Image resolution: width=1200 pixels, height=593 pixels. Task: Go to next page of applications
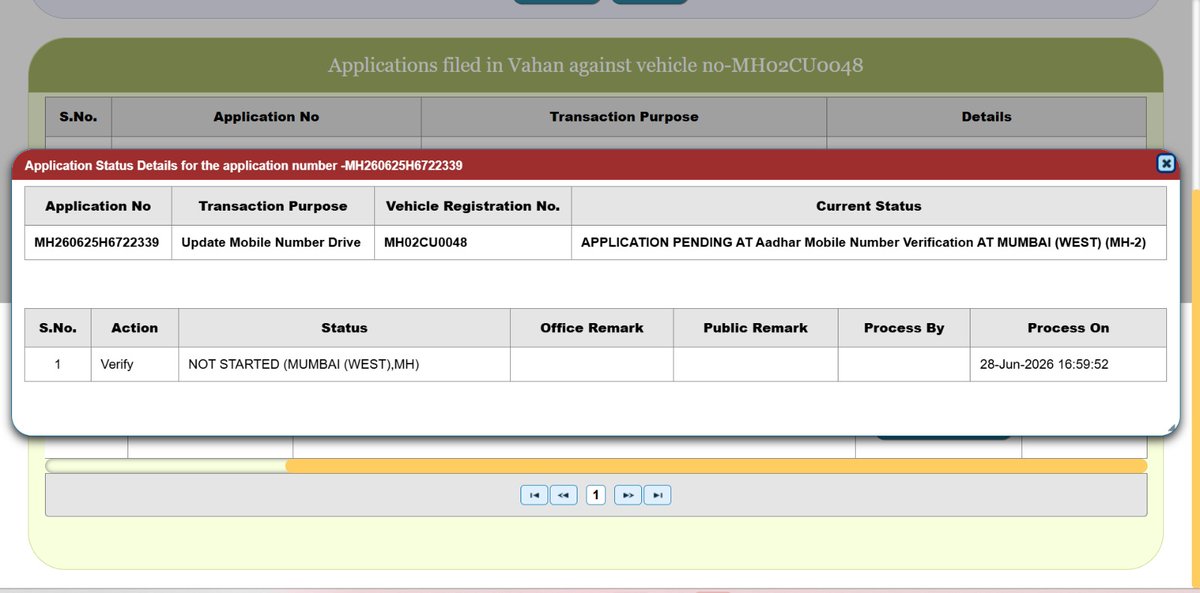point(627,495)
